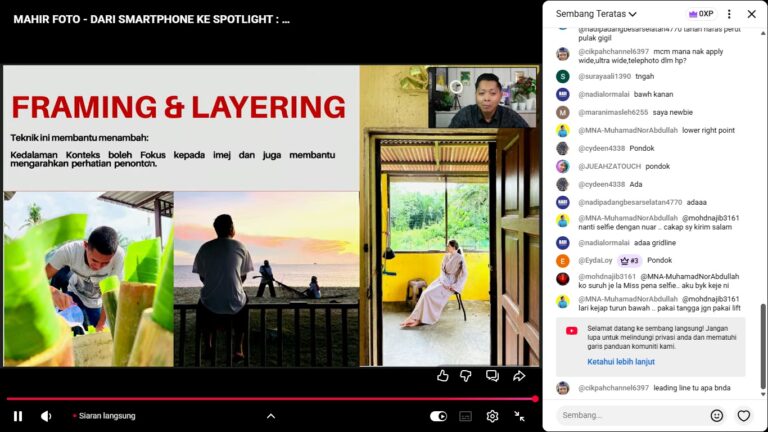This screenshot has height=432, width=768.
Task: Like the video with thumbs up
Action: 443,376
